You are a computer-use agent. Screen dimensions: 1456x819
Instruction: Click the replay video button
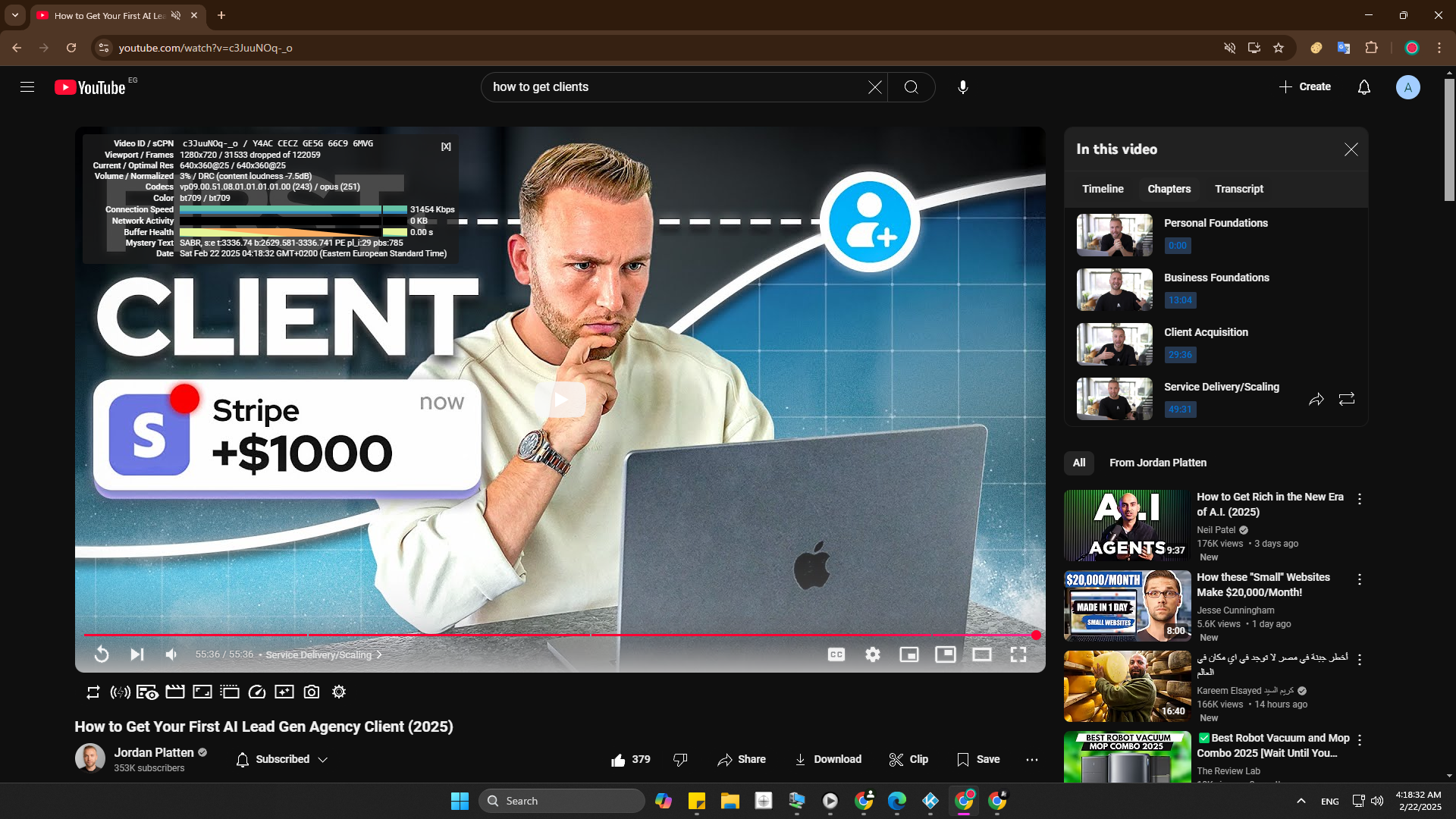click(102, 654)
